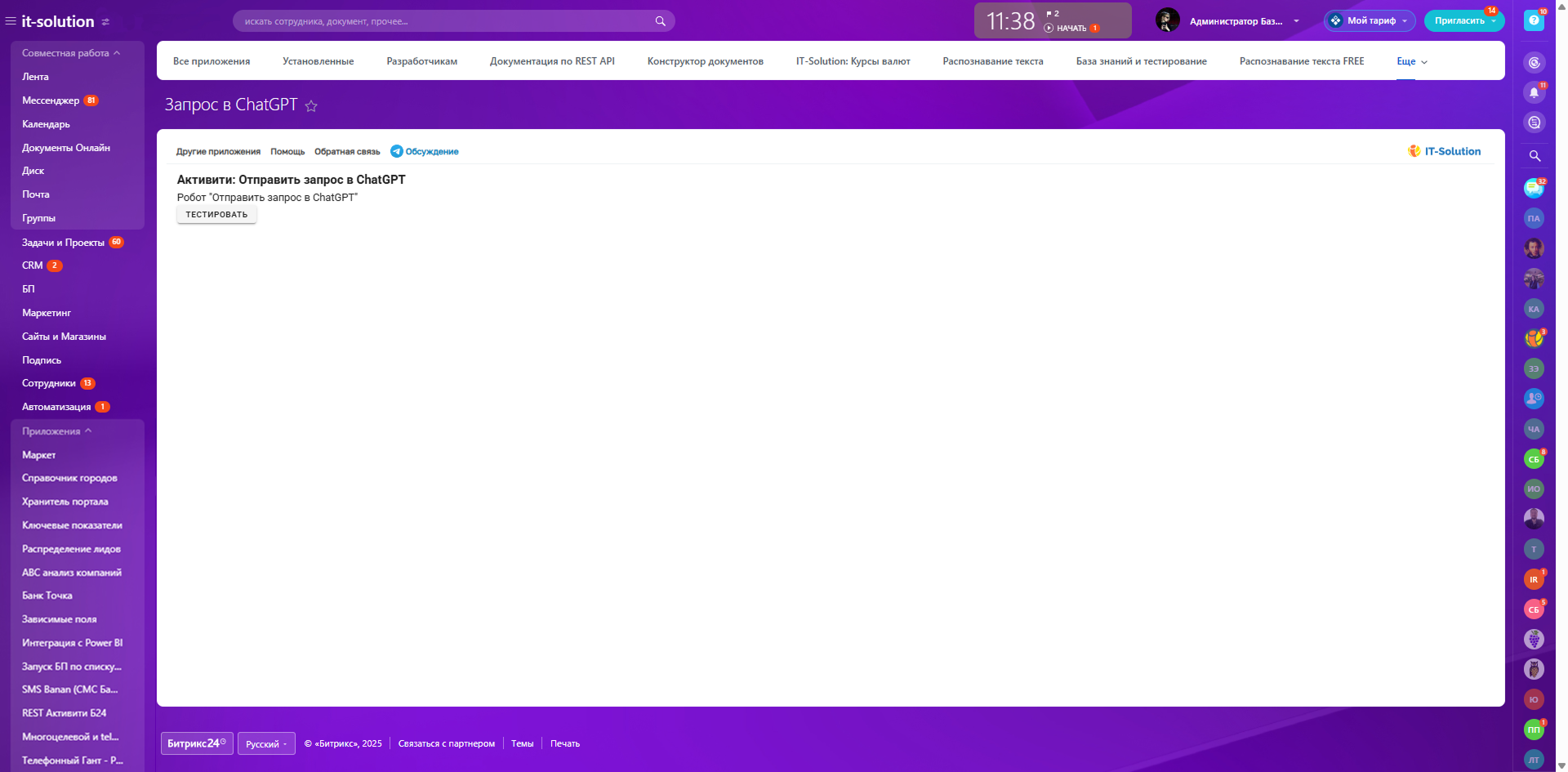The height and width of the screenshot is (772, 1568).
Task: Open administrator profile avatar
Action: coord(1168,20)
